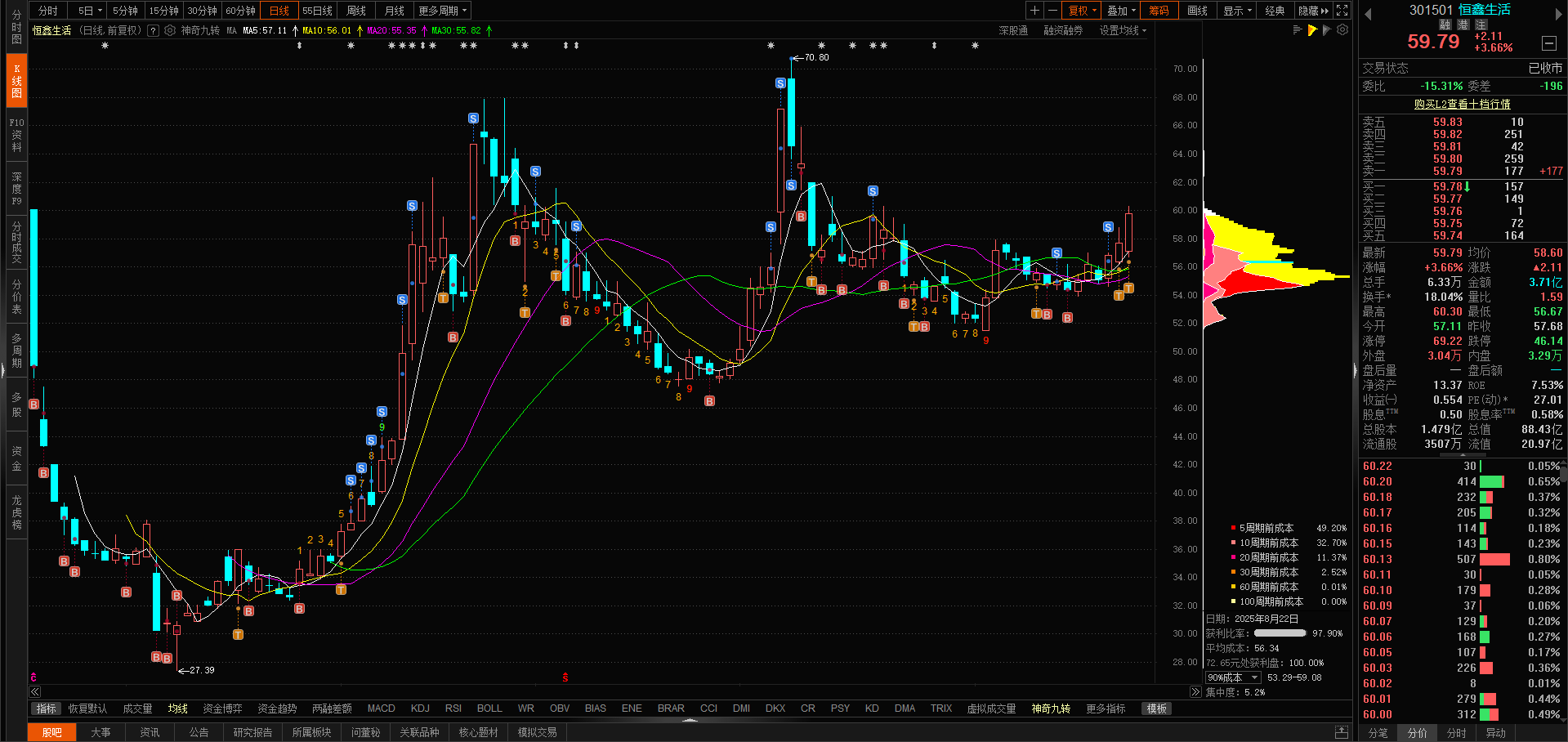Click 深股通 link
This screenshot has height=742, width=1568.
coord(1013,30)
